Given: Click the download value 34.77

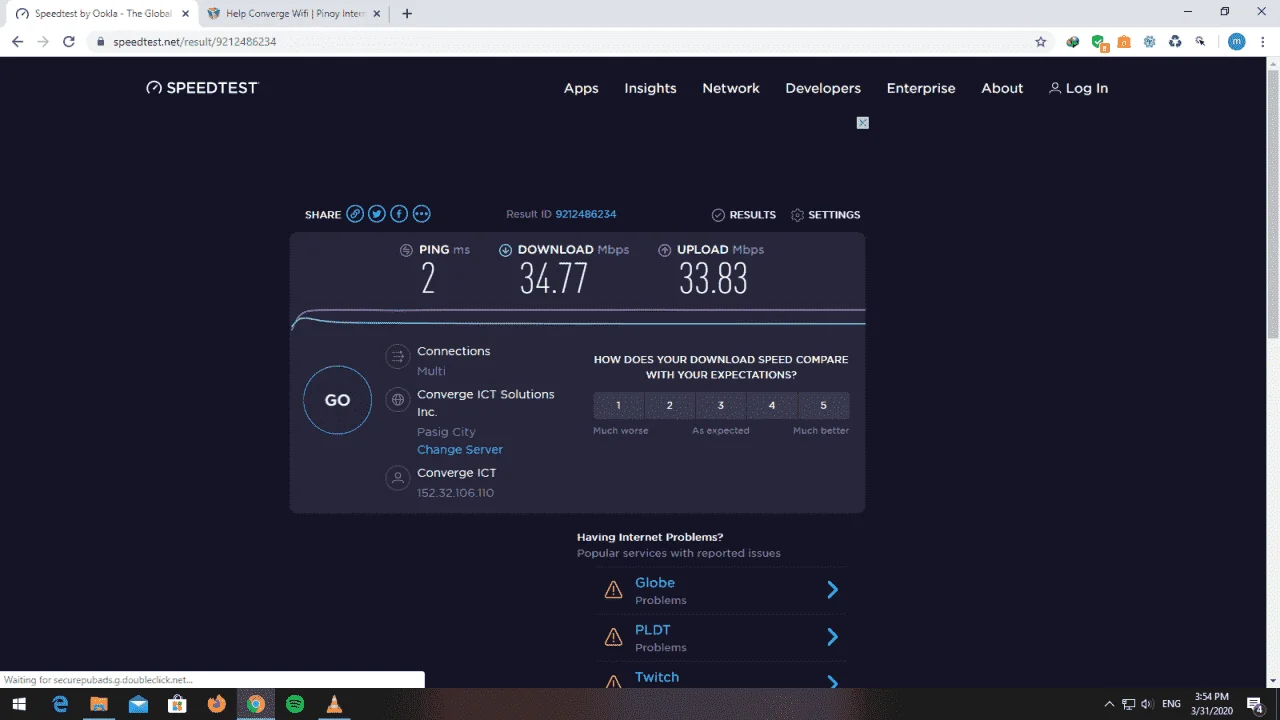Looking at the screenshot, I should [x=554, y=279].
